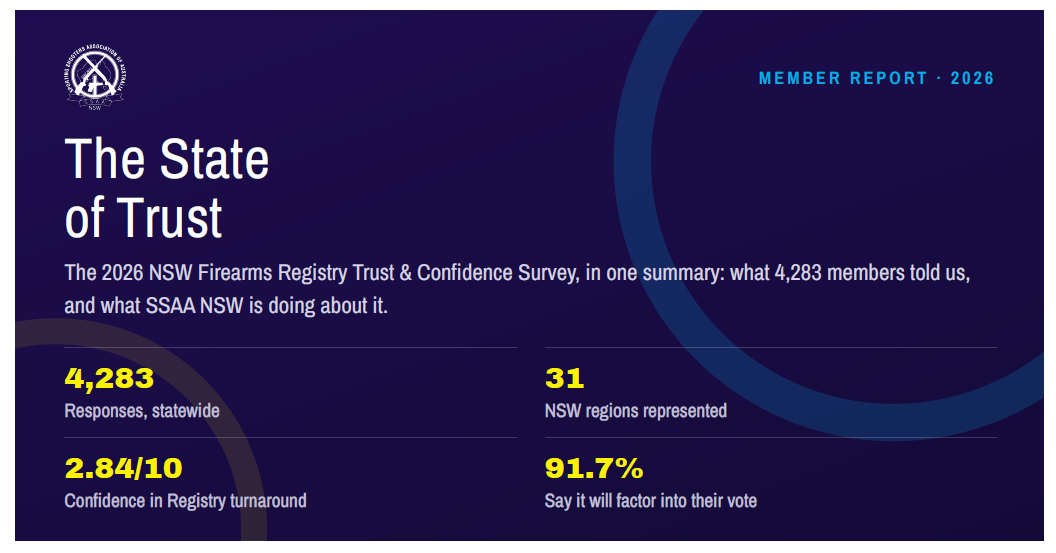Viewport: 1056px width, 553px height.
Task: Click the yellow 4,283 statistic
Action: pos(109,379)
